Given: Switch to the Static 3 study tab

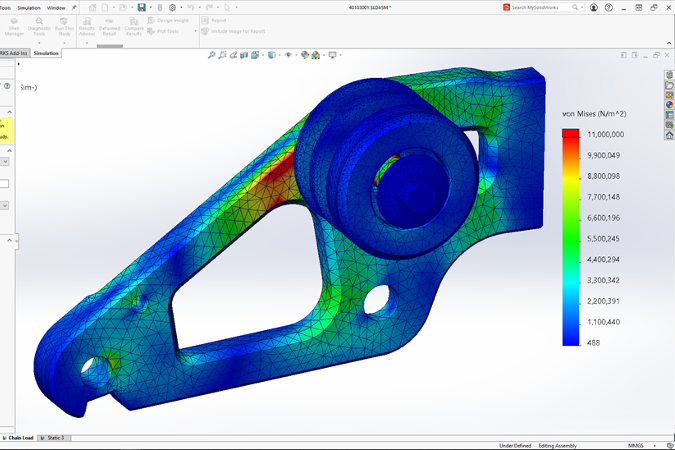Looking at the screenshot, I should click(x=55, y=438).
